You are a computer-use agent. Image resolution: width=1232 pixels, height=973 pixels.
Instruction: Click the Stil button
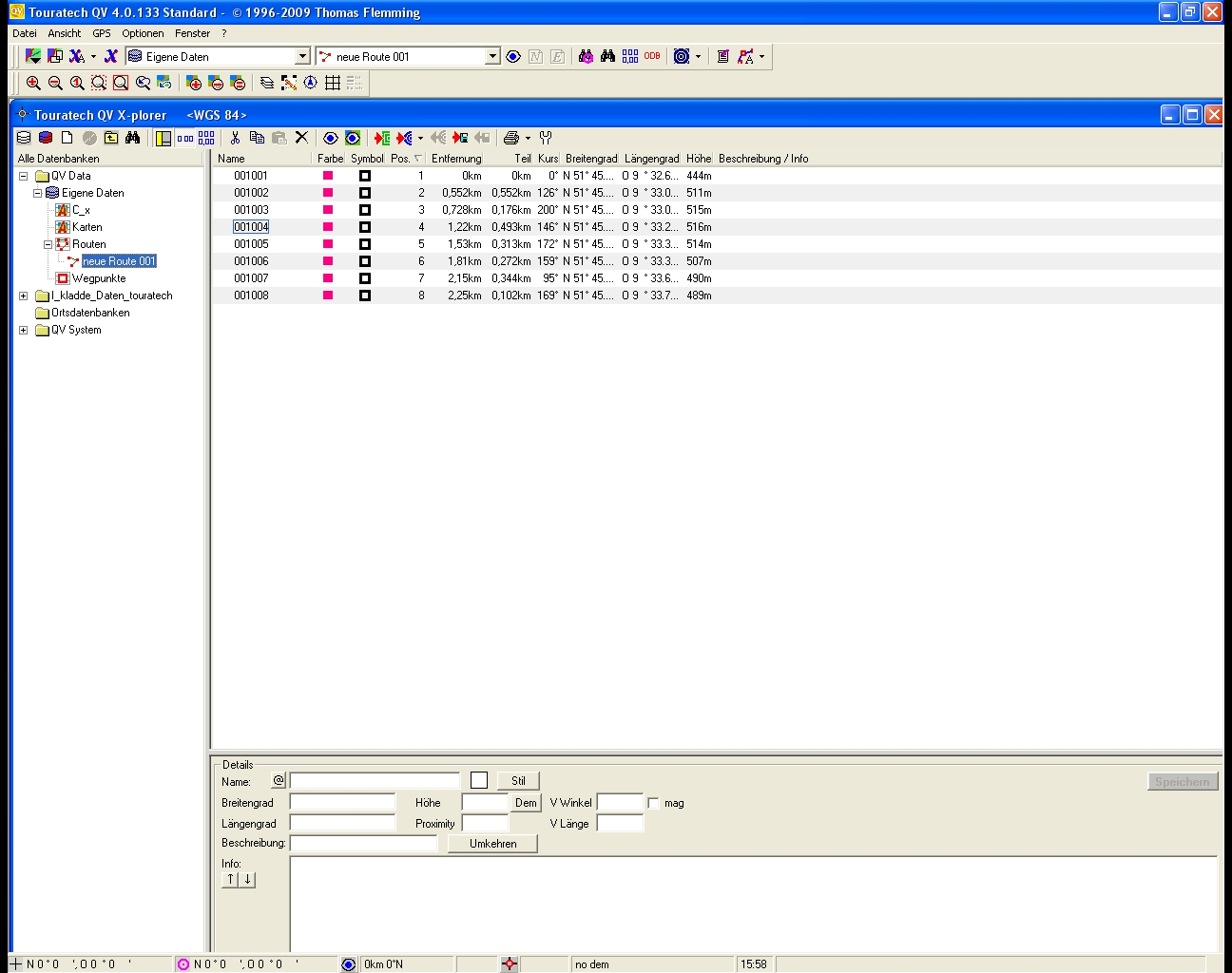pyautogui.click(x=518, y=781)
